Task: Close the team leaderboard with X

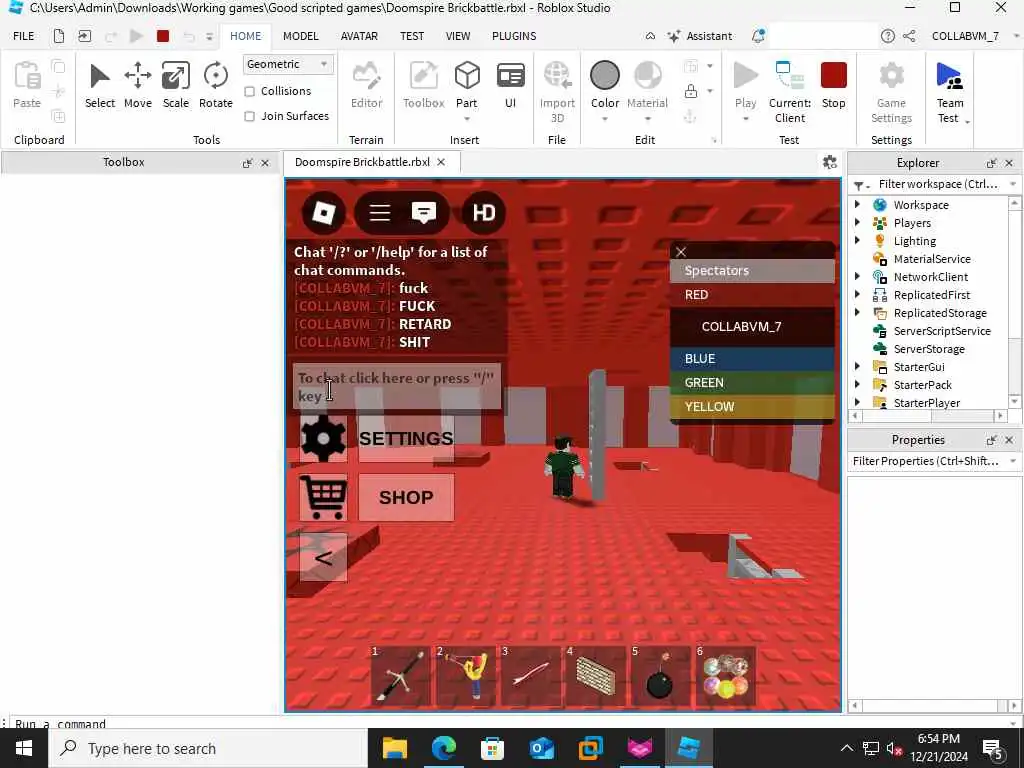Action: (x=681, y=251)
